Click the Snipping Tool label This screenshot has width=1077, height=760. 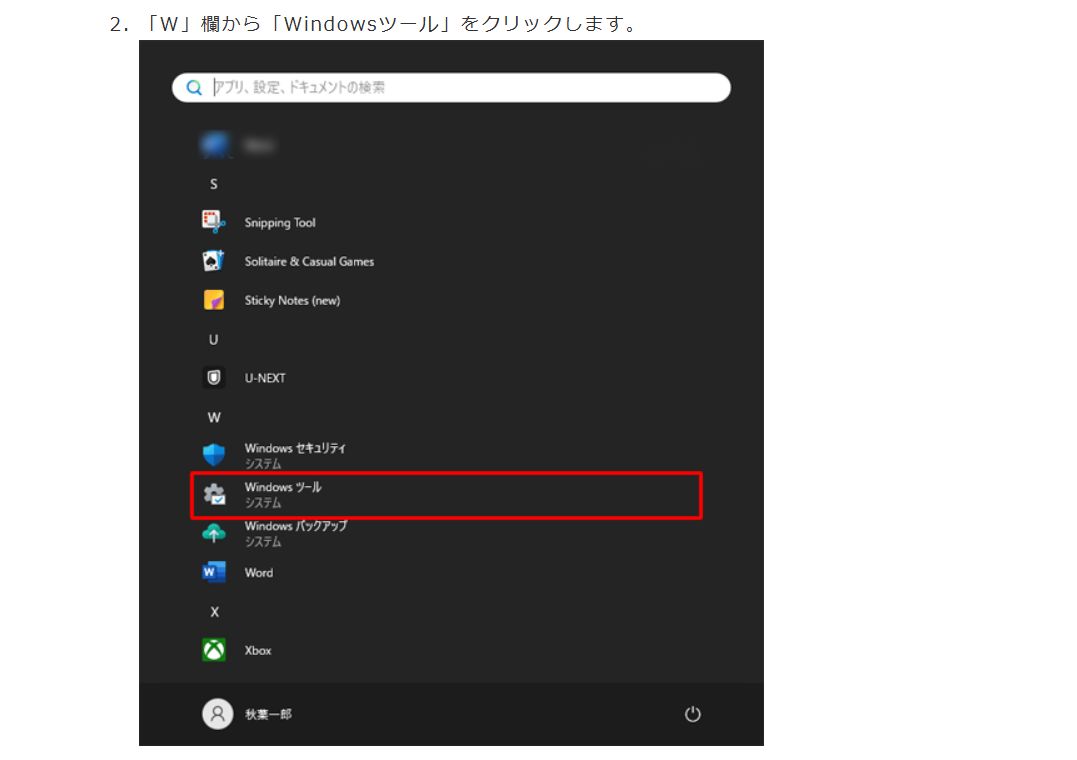[x=280, y=223]
